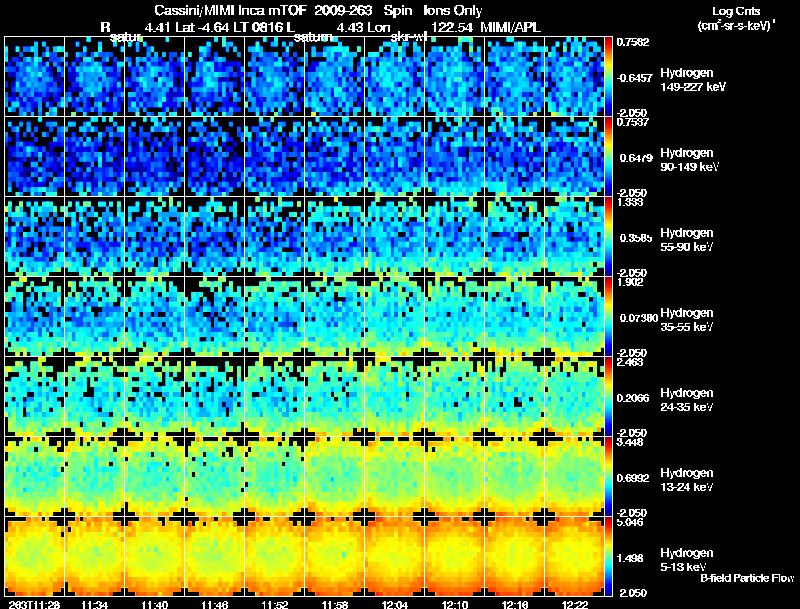Click the 1.498 color scale midpoint value
The height and width of the screenshot is (609, 800).
pyautogui.click(x=630, y=559)
